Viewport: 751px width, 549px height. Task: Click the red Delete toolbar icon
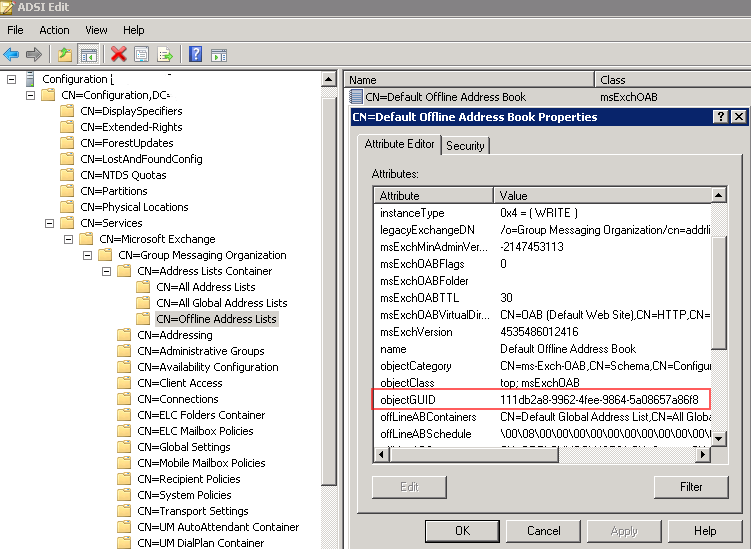pyautogui.click(x=118, y=54)
